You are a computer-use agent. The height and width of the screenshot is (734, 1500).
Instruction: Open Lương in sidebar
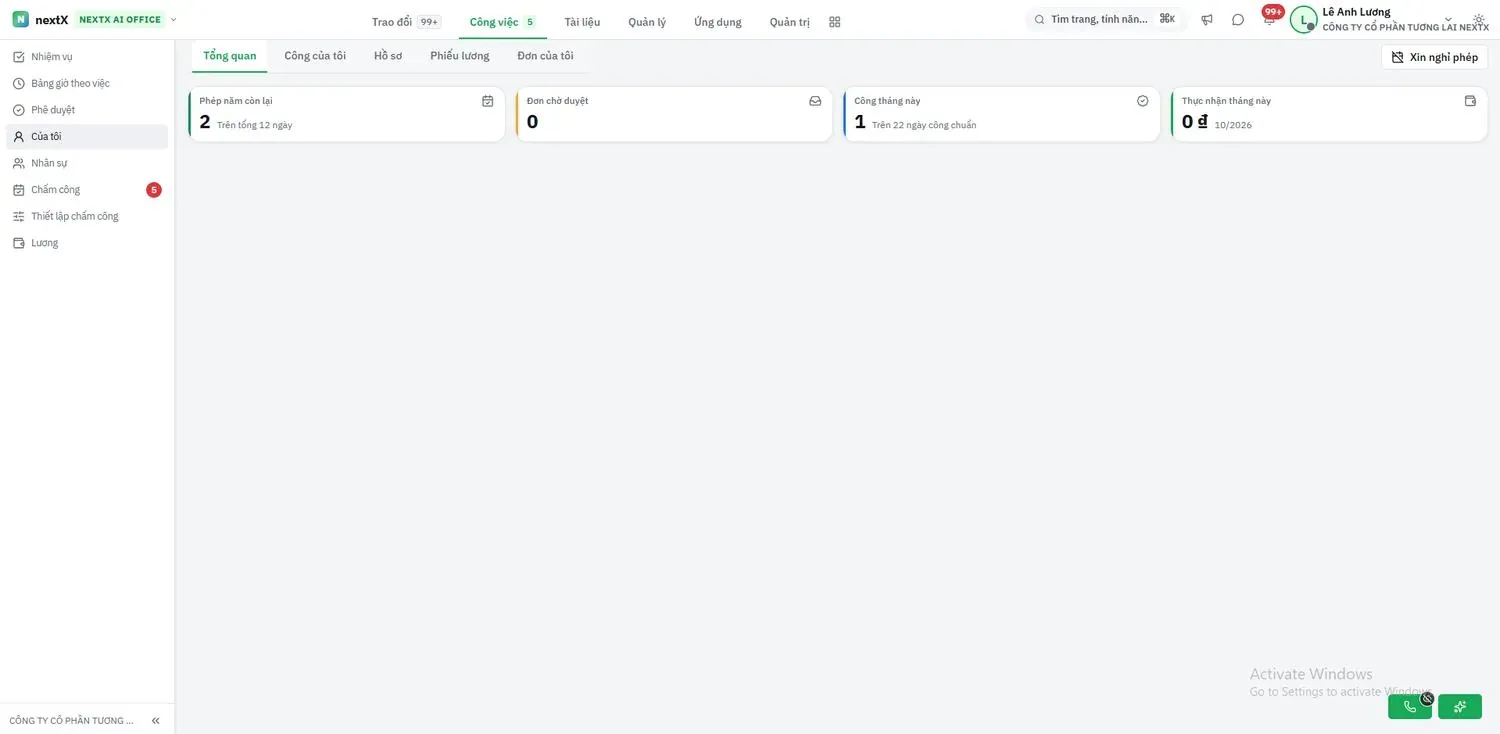[87, 243]
